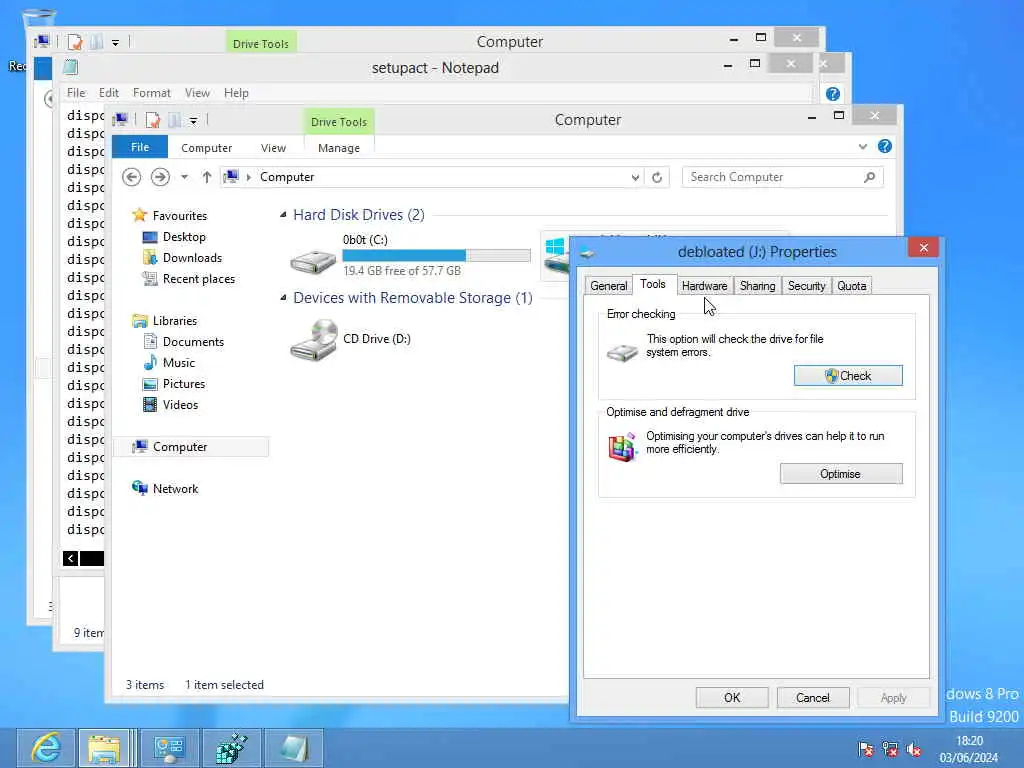This screenshot has height=768, width=1024.
Task: Open the defragmenter taskbar icon
Action: (231, 748)
